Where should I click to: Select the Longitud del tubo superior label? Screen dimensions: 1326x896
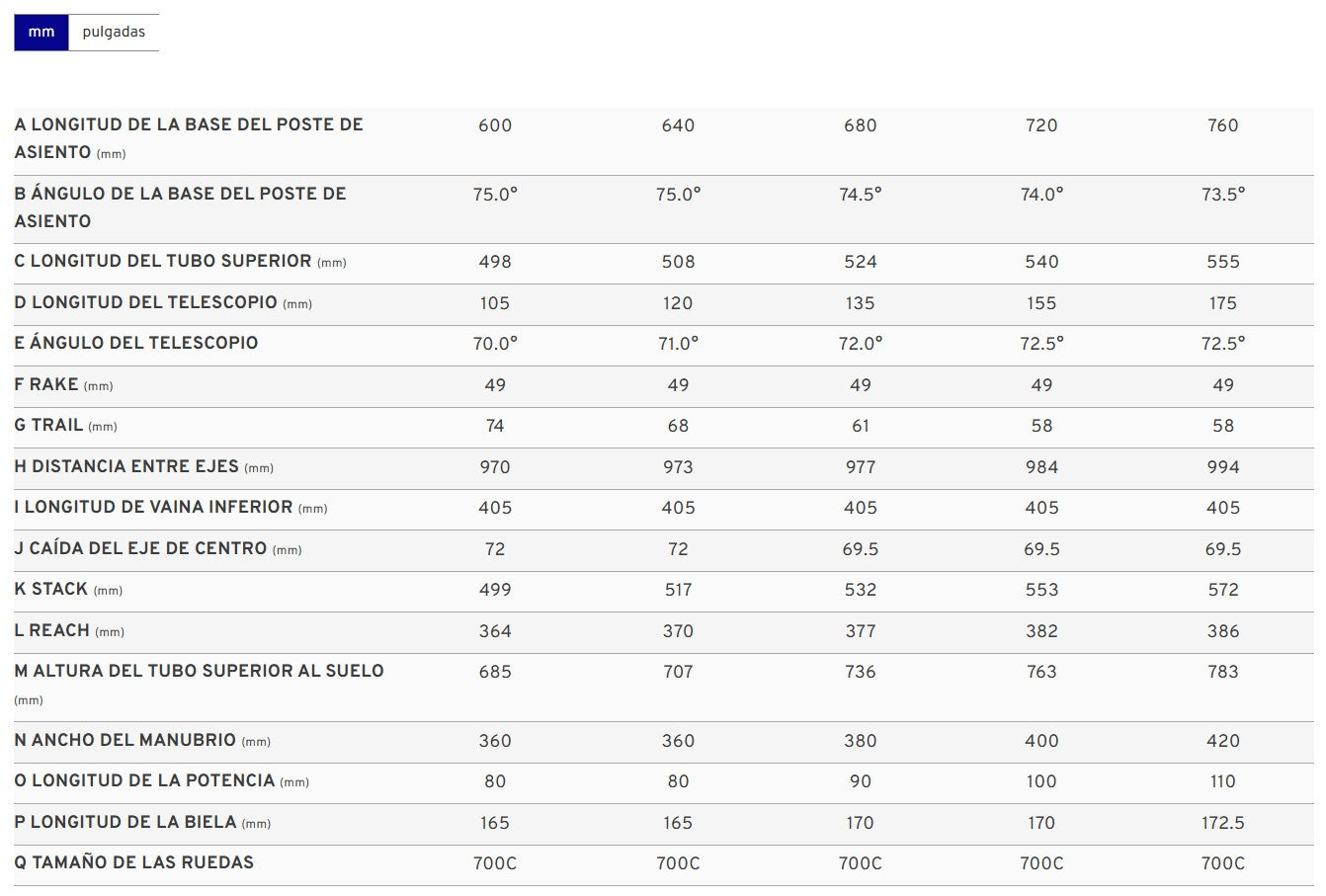pyautogui.click(x=181, y=262)
